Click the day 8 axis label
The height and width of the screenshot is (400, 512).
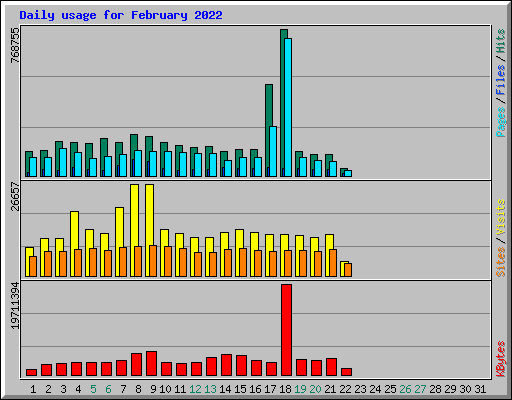pos(138,389)
